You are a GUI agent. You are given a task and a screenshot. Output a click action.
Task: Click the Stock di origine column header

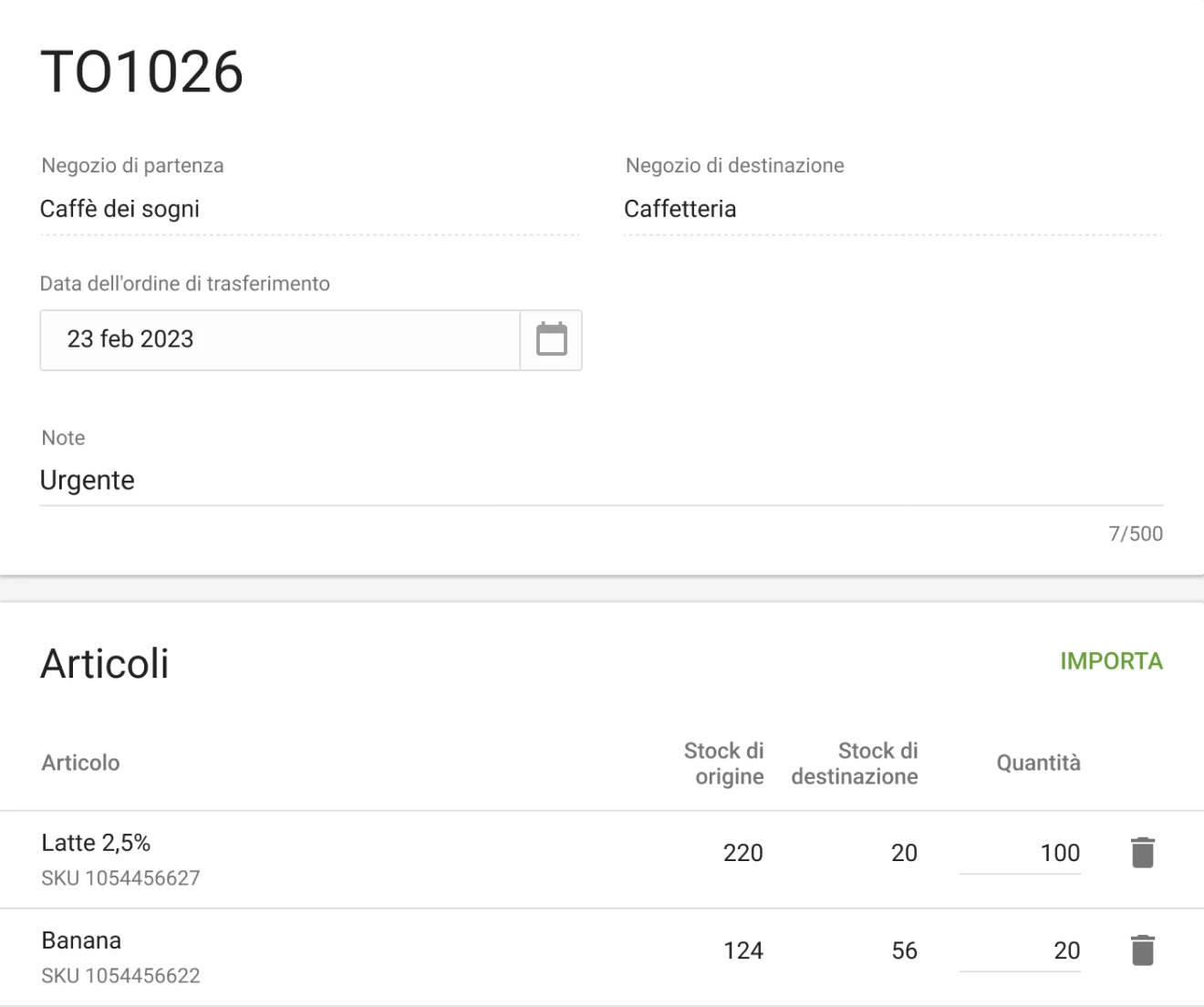724,763
